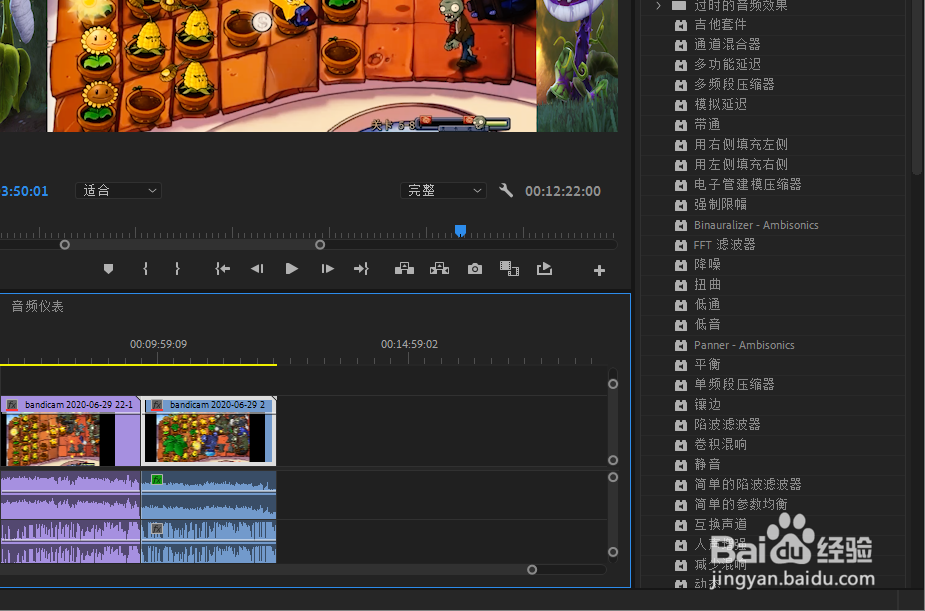925x611 pixels.
Task: Click time ruler at 00:14:59:02
Action: point(409,344)
